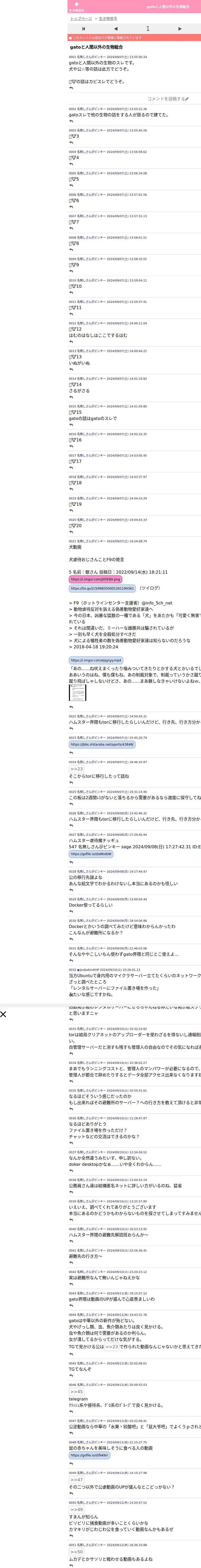Reply to post 0015 arrow icon
The width and height of the screenshot is (201, 1568).
(71, 425)
